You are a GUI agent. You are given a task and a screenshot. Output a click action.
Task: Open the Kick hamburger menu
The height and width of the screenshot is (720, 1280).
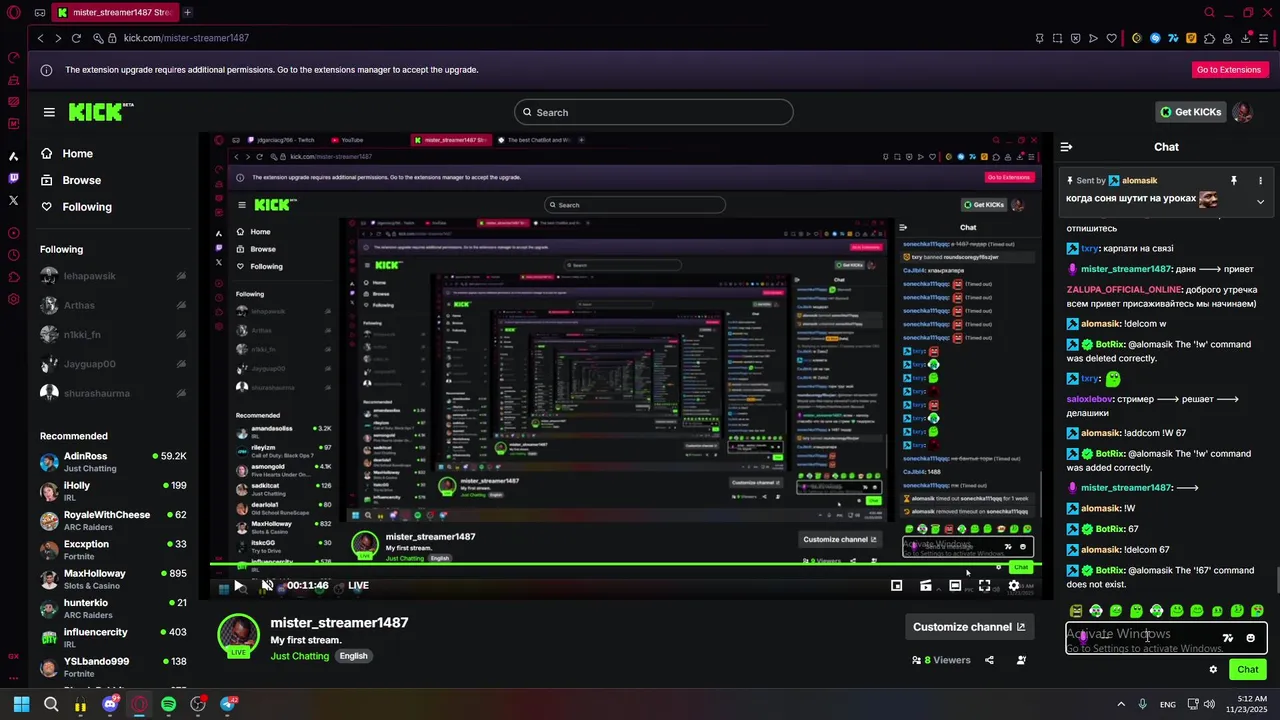[49, 112]
